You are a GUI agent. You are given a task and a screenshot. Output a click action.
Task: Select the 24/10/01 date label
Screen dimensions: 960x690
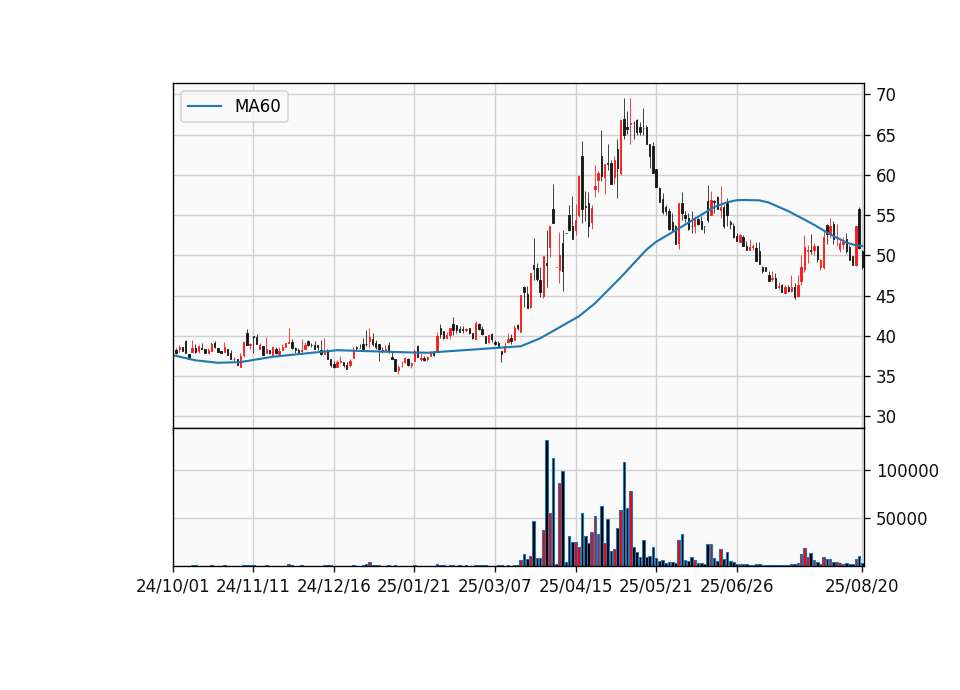[x=173, y=586]
